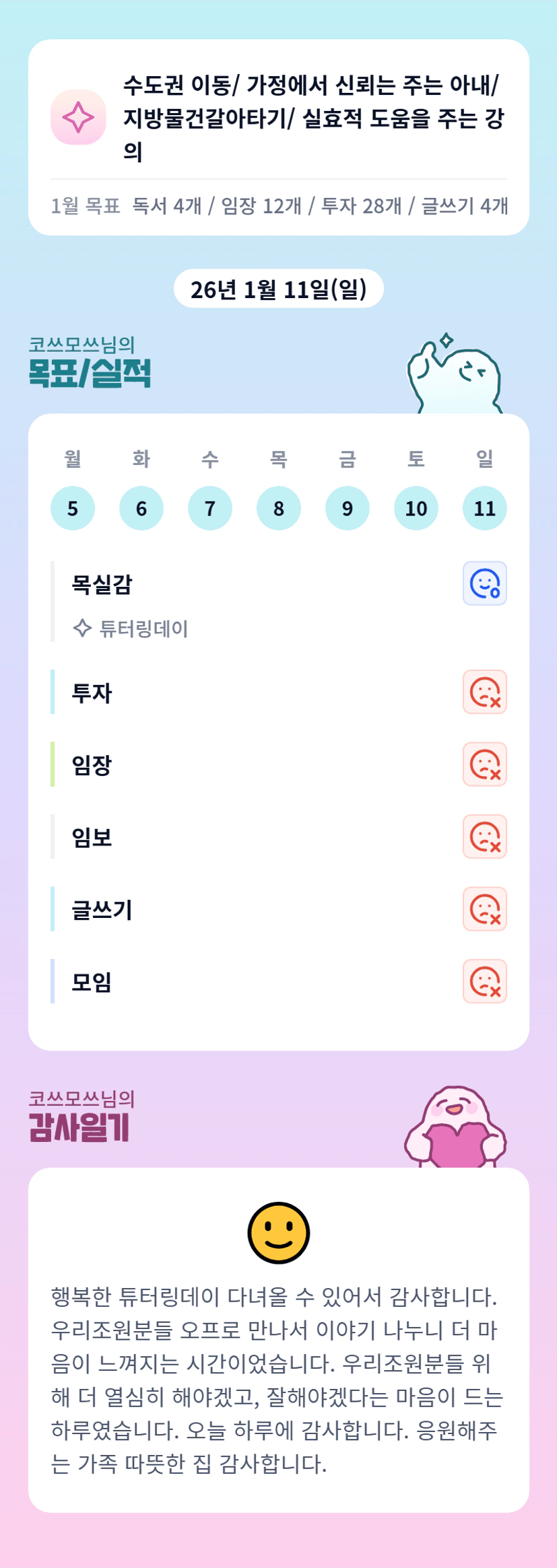The image size is (557, 1568).
Task: Open the 26년 1월 11일(일) date selector
Action: click(278, 289)
